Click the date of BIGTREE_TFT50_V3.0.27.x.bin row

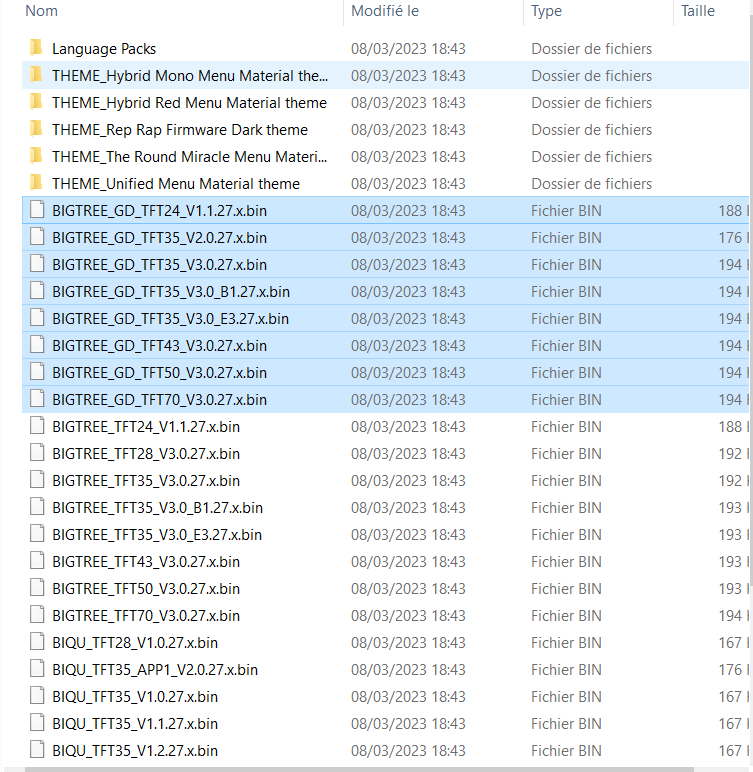pos(408,589)
